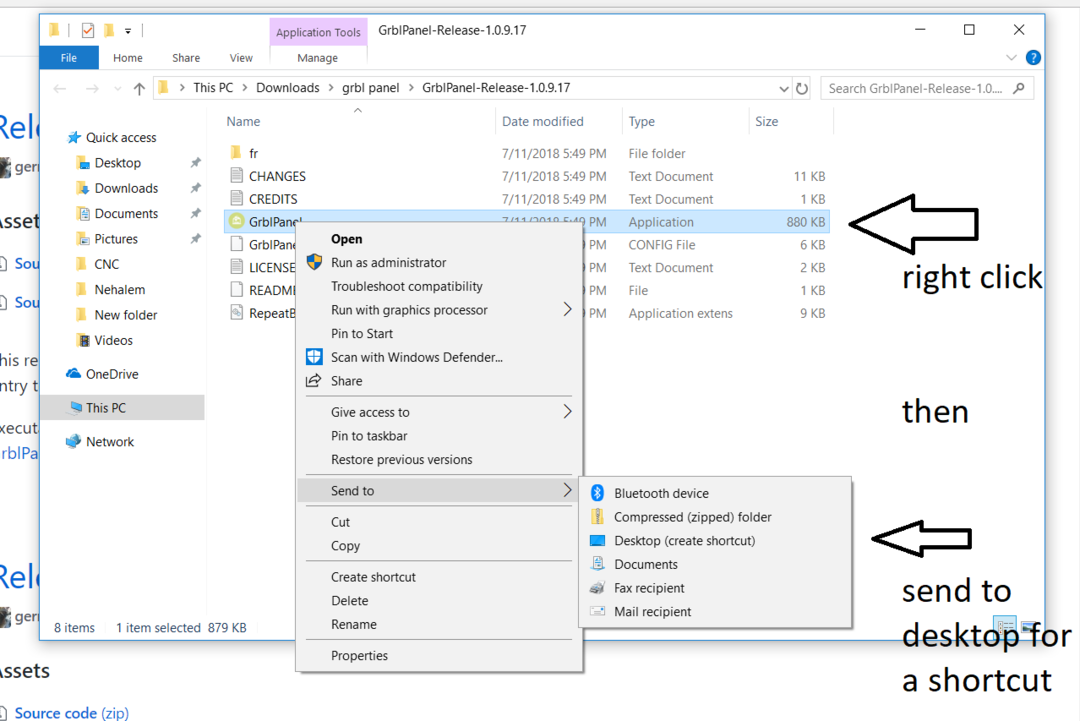This screenshot has width=1080, height=721.
Task: Click the Properties icon in the Quick Access Toolbar
Action: point(87,30)
